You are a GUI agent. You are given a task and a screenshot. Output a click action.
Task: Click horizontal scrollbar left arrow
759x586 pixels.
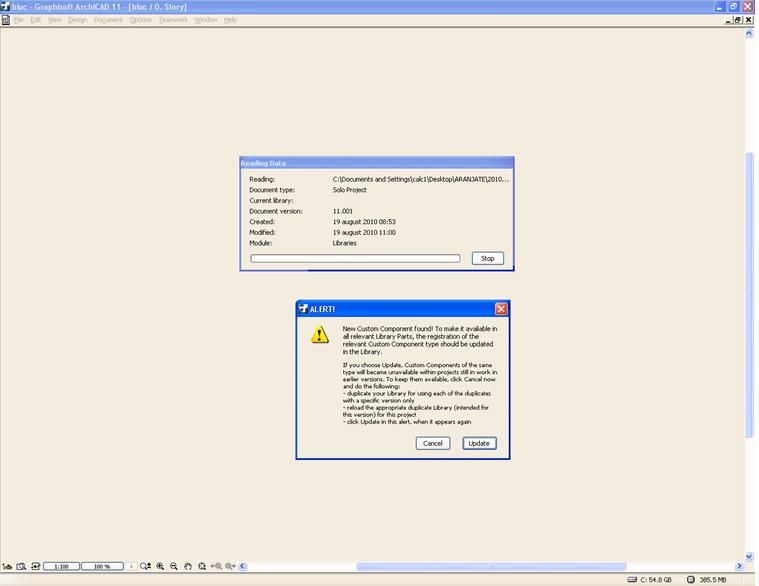tap(243, 566)
